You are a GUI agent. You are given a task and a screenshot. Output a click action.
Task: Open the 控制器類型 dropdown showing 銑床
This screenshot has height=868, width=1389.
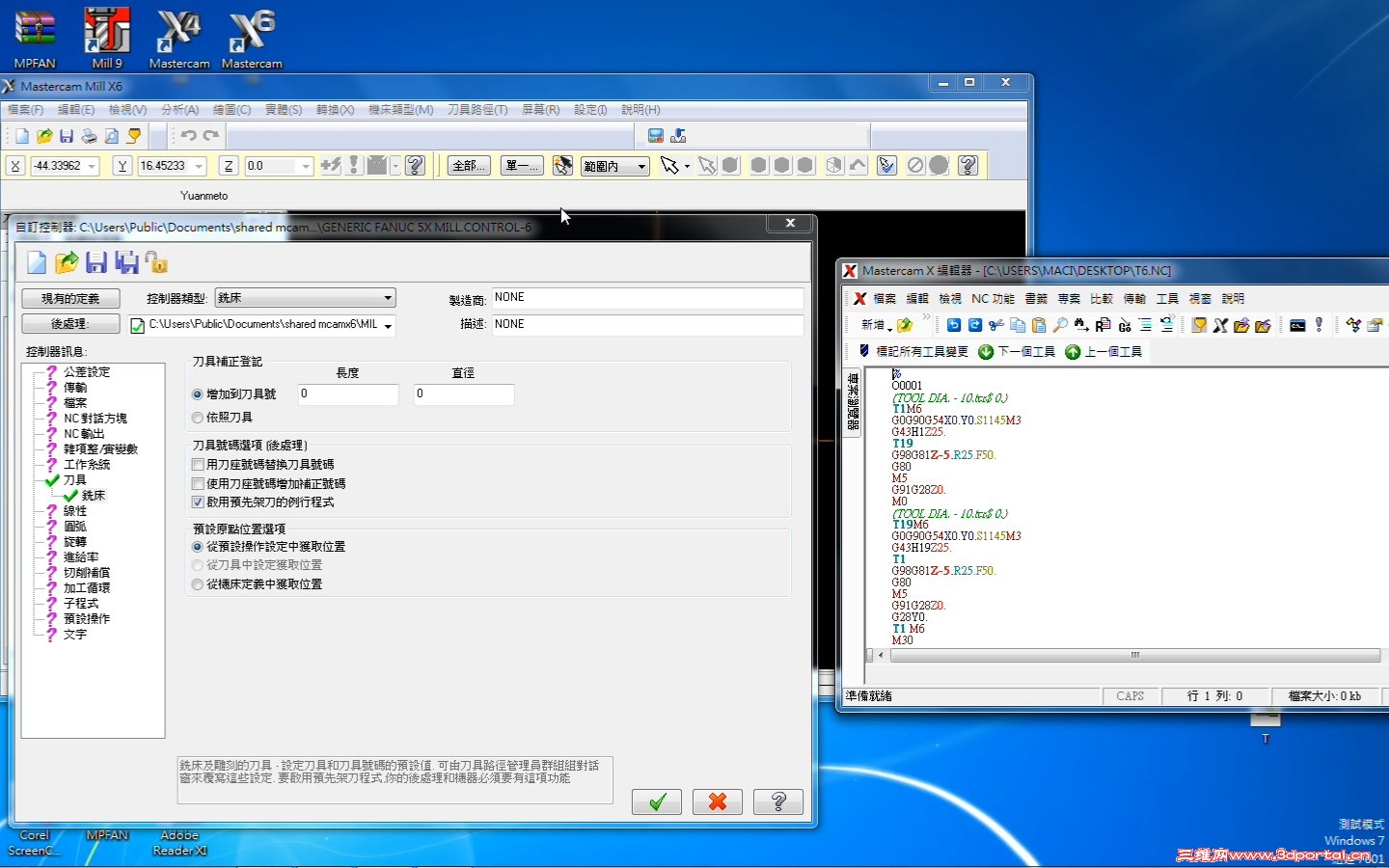click(x=305, y=298)
